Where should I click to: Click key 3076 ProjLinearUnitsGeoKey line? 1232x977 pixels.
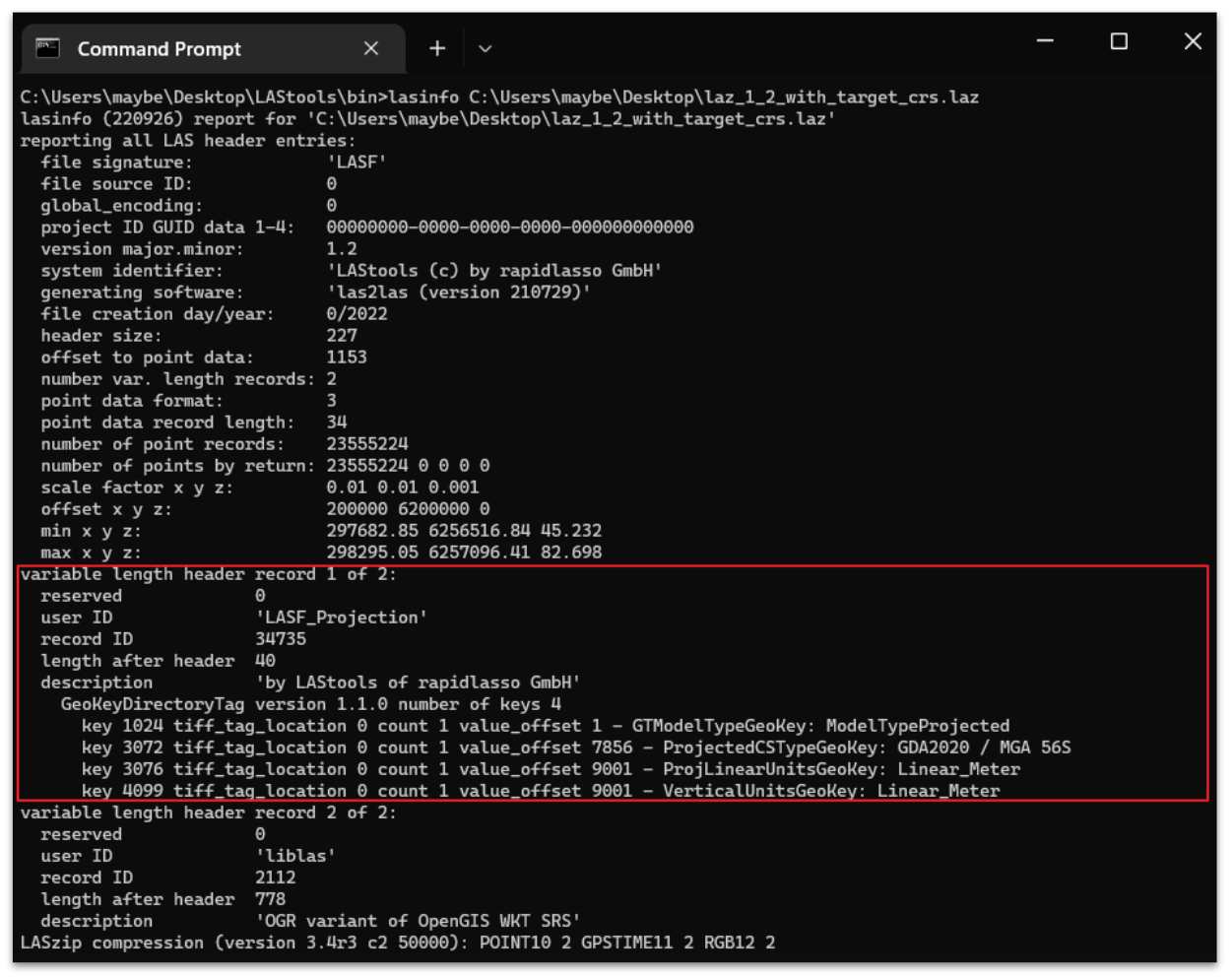click(551, 769)
